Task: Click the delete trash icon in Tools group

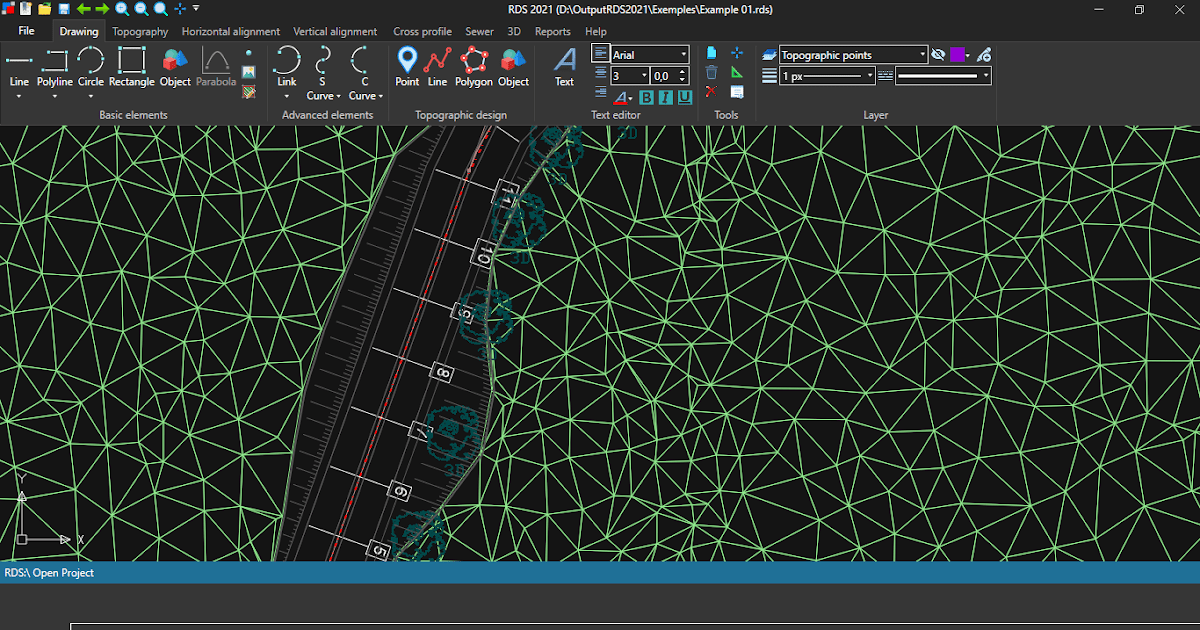Action: click(x=712, y=72)
